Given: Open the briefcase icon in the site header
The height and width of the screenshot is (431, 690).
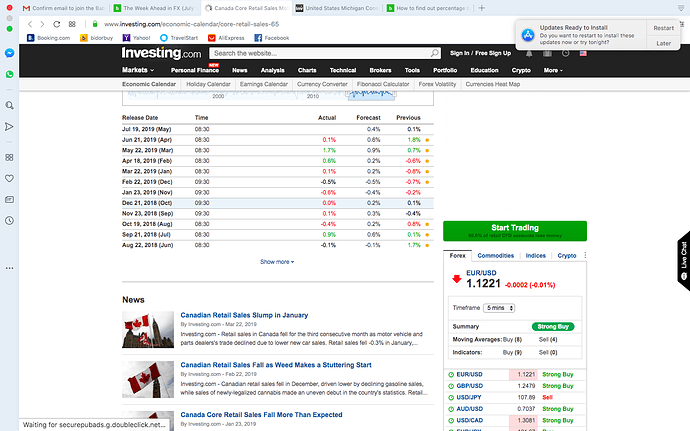Looking at the screenshot, I should coord(547,53).
